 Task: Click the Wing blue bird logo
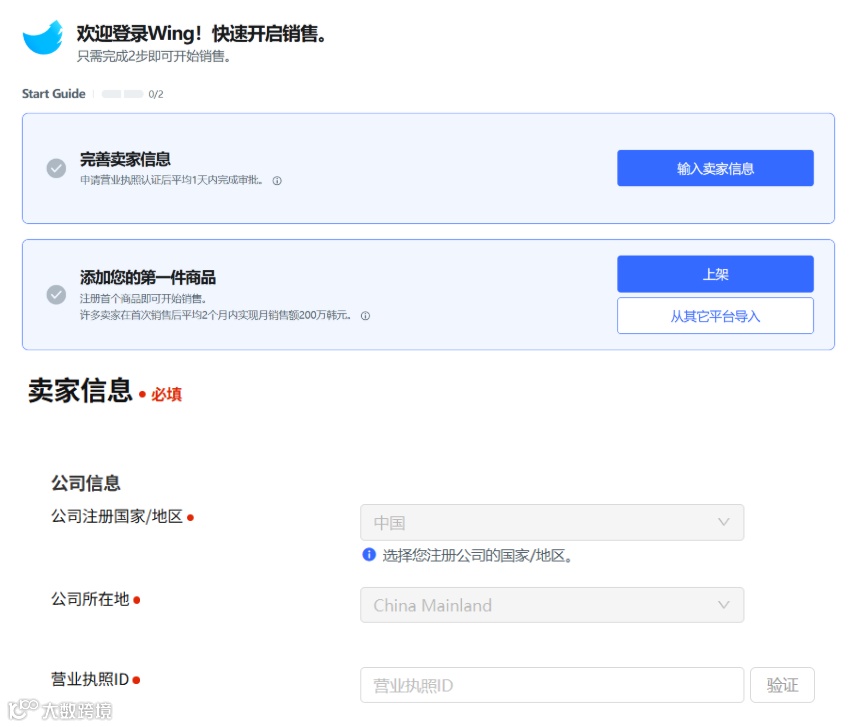click(x=43, y=37)
